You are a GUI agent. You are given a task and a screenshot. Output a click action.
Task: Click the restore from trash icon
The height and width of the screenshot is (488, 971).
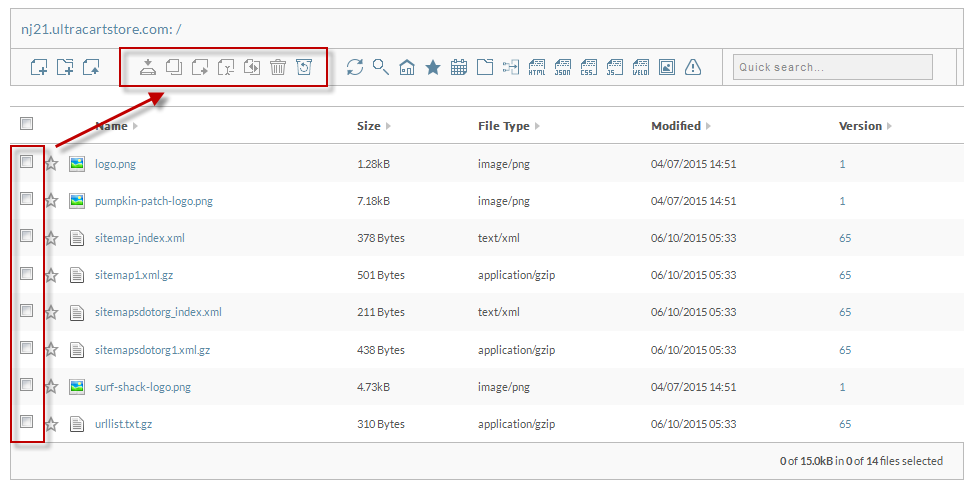tap(304, 67)
